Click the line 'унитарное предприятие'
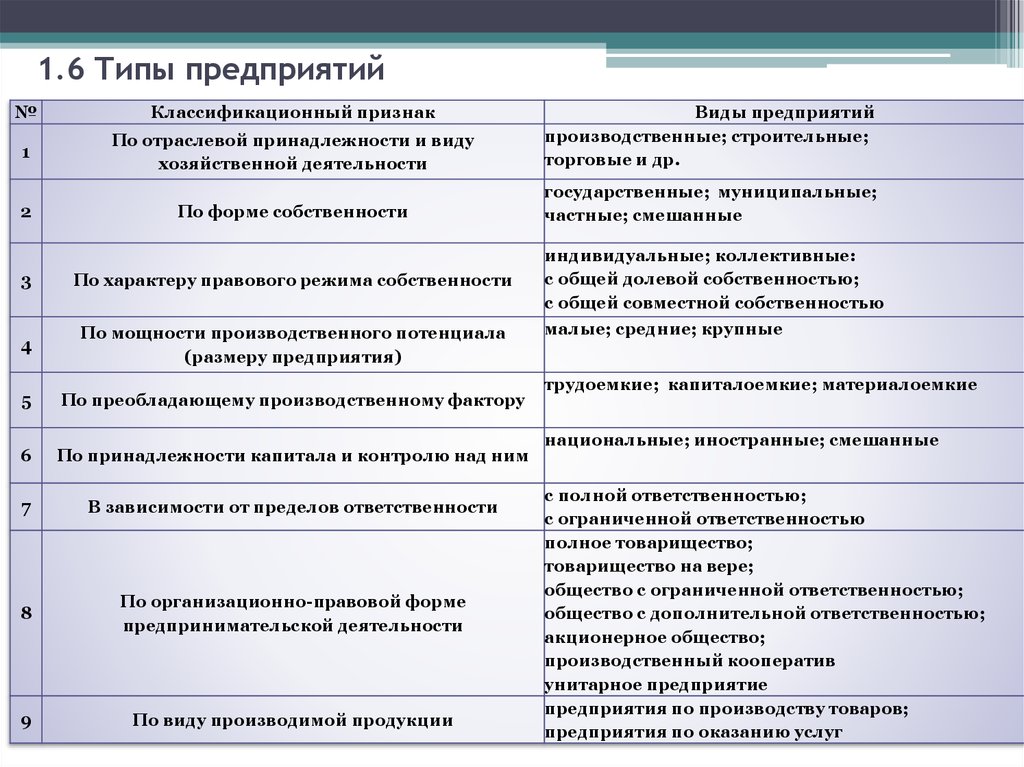This screenshot has height=767, width=1024. [x=656, y=685]
